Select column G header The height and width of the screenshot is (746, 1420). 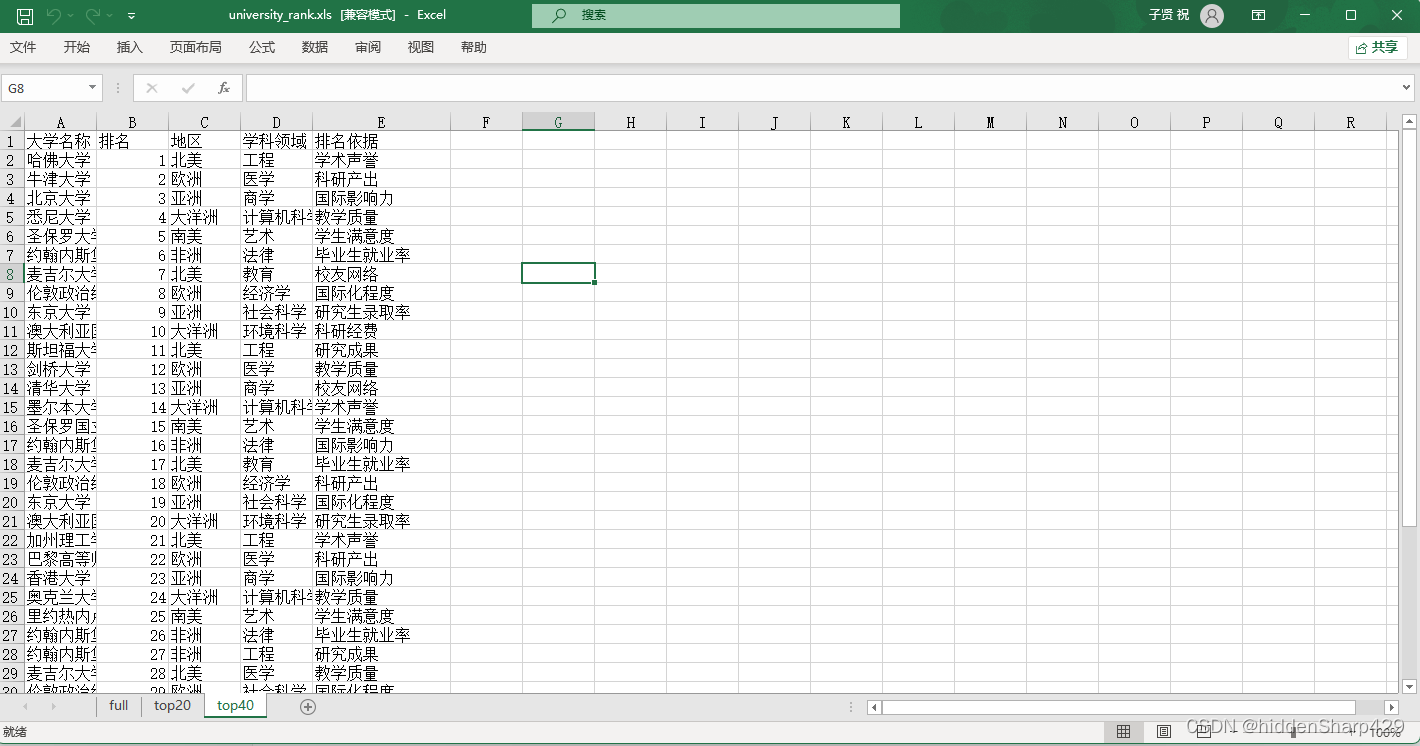click(558, 122)
